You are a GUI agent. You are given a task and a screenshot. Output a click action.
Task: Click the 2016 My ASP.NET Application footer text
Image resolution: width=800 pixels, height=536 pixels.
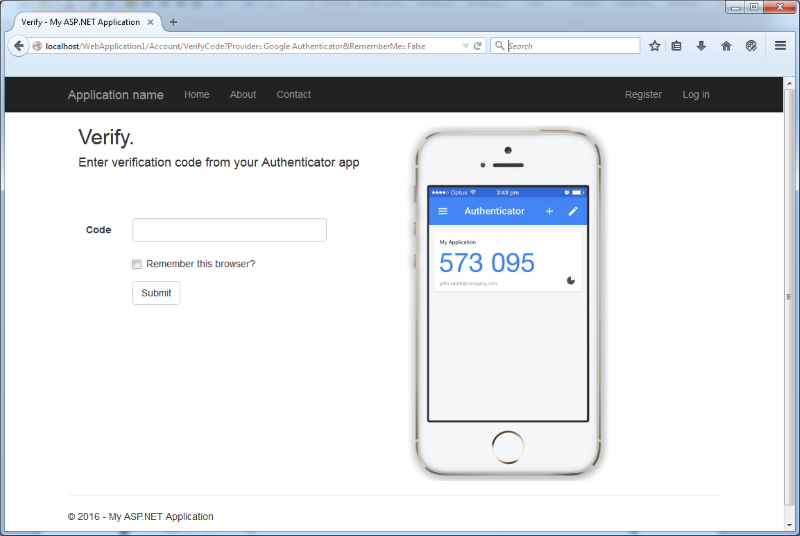(x=140, y=517)
